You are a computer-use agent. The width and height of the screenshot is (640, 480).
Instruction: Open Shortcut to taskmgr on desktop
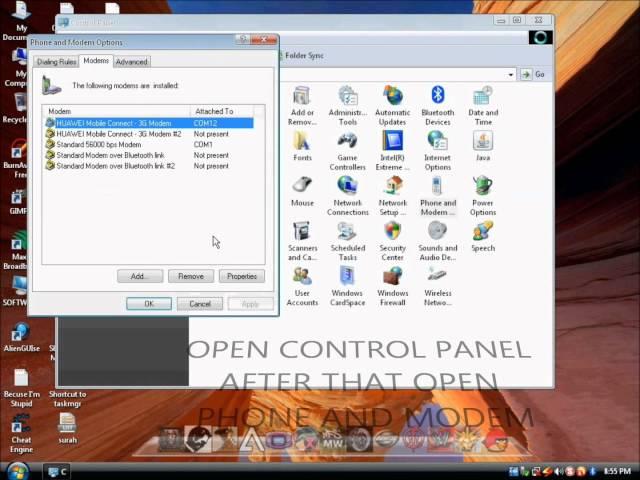(x=67, y=388)
